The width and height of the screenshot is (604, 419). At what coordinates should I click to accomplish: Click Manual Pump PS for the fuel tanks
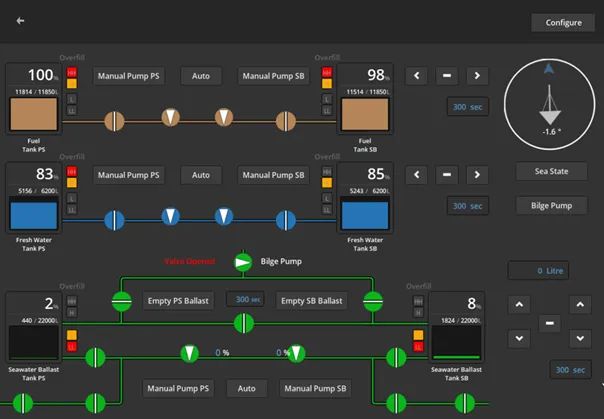pyautogui.click(x=129, y=76)
